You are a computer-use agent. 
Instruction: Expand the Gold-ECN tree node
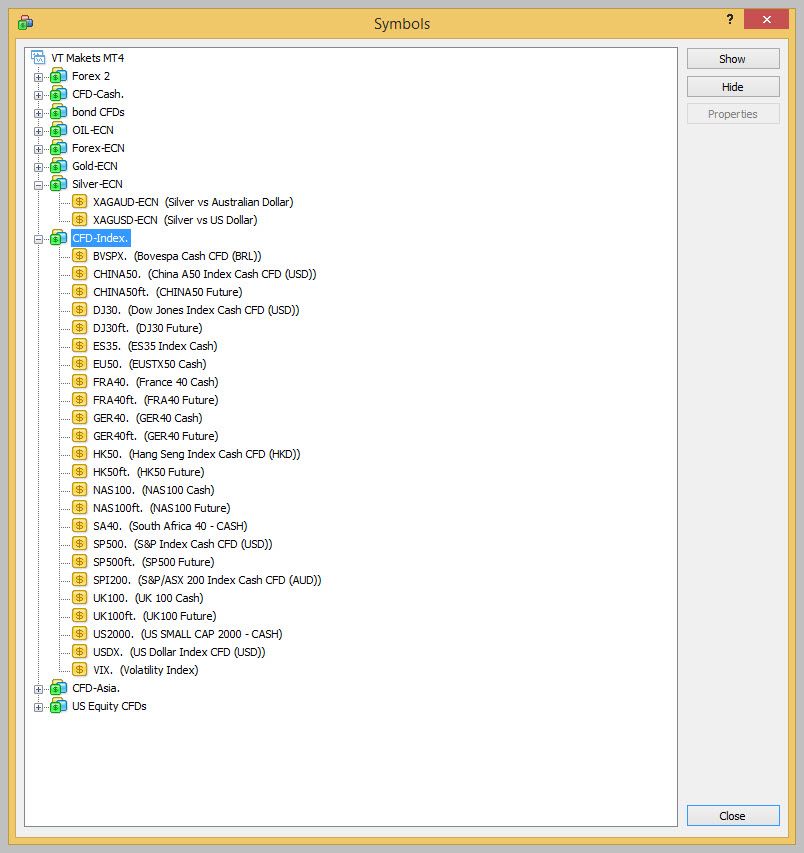[x=38, y=166]
